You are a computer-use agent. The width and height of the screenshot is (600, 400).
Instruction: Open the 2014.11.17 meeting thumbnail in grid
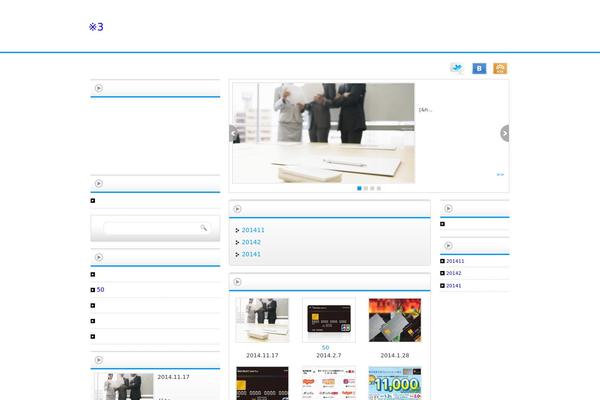pos(262,320)
